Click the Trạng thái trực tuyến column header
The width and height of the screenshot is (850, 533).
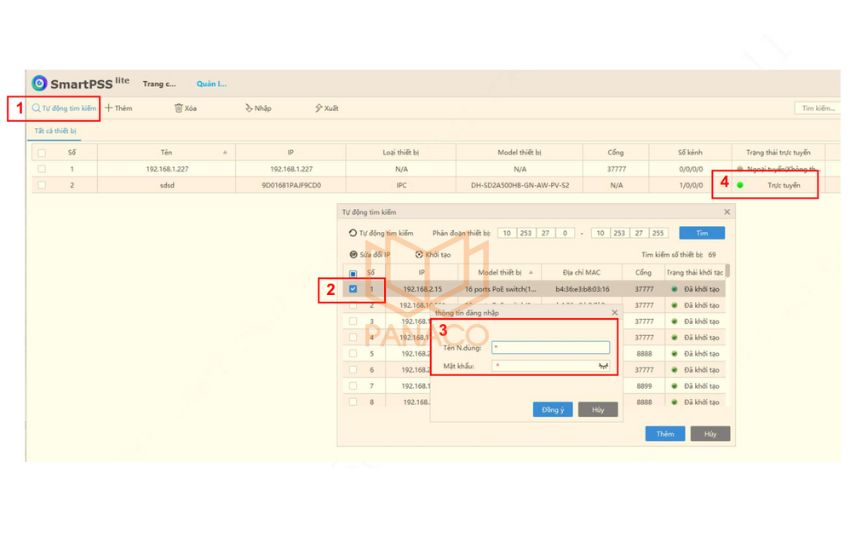(x=778, y=153)
